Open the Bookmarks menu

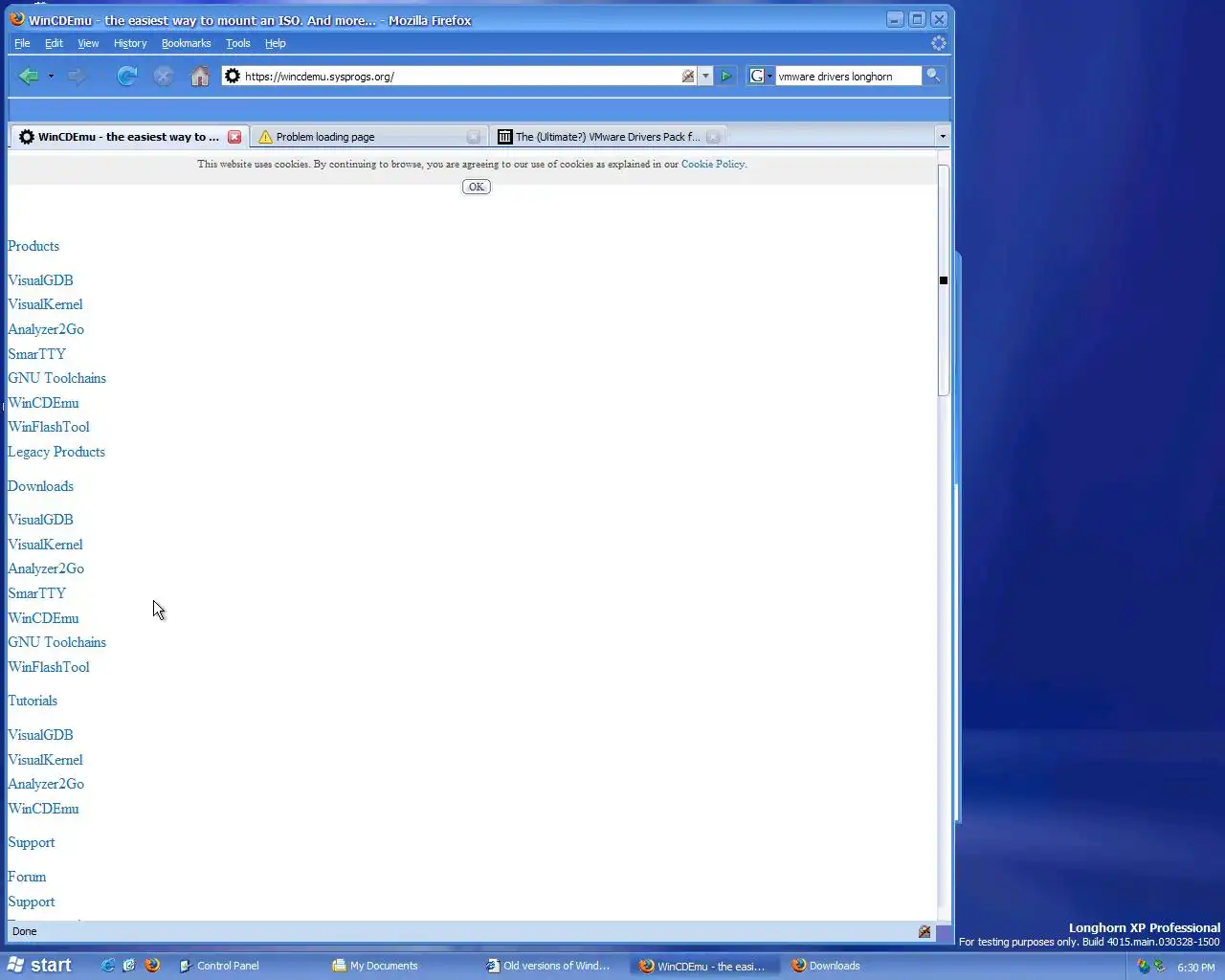coord(186,43)
